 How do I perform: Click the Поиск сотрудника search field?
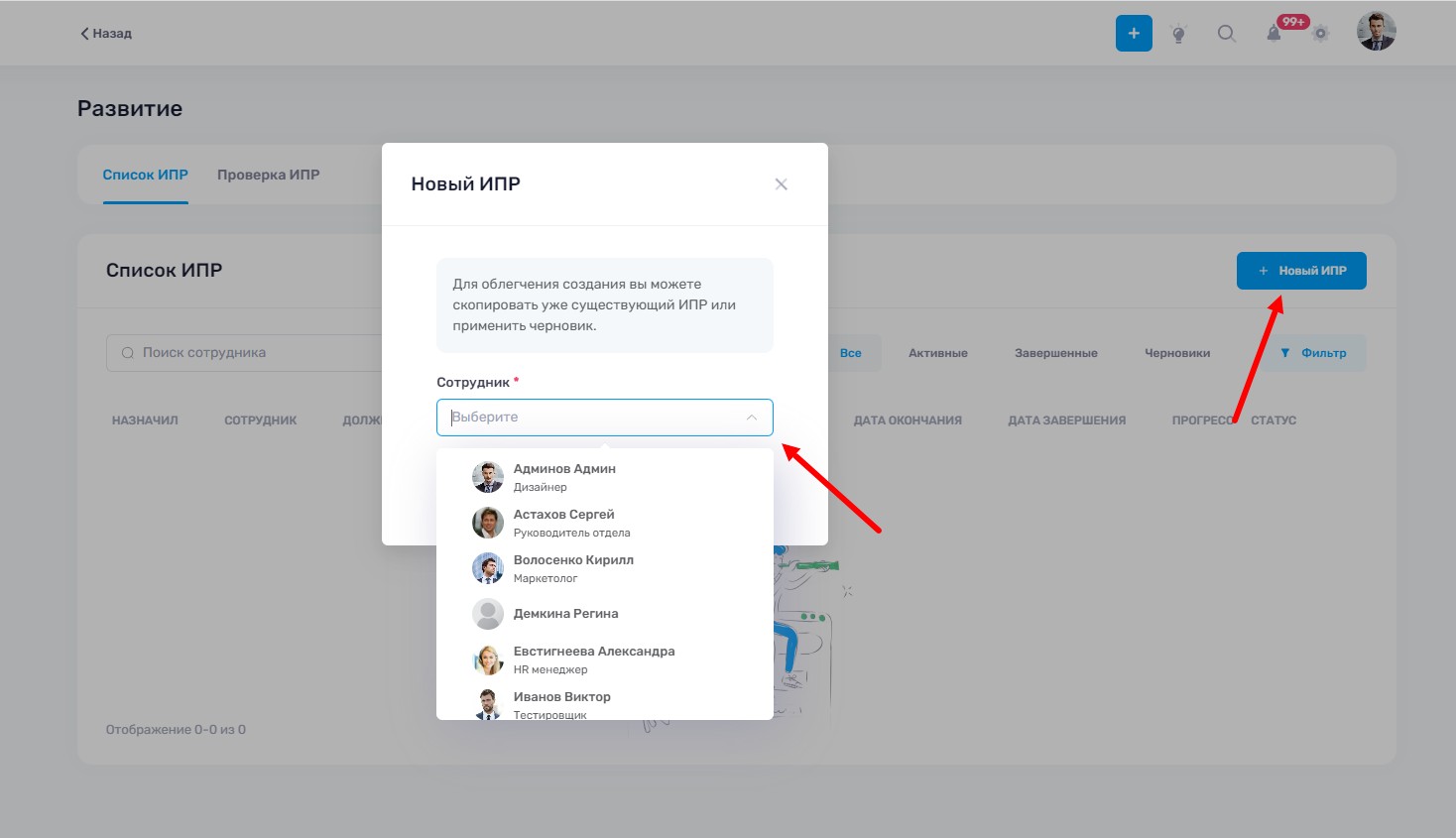(248, 353)
